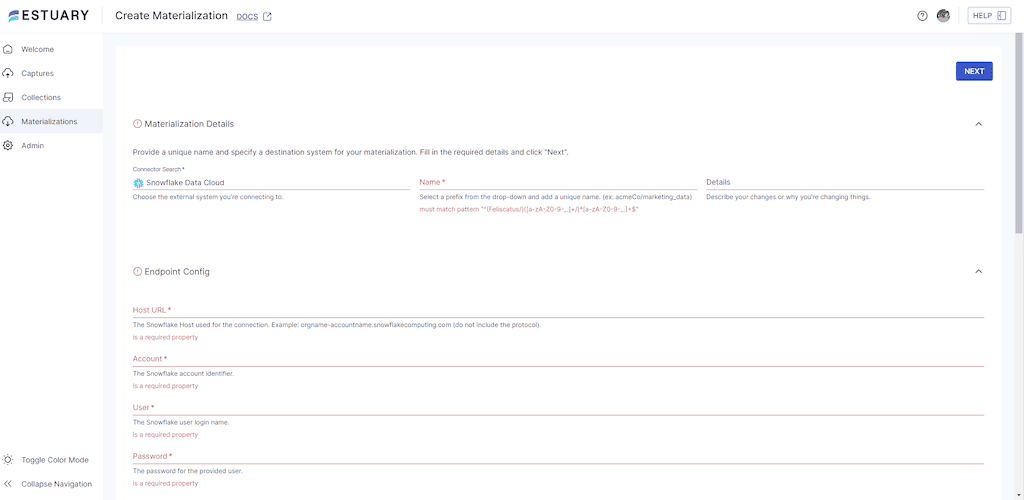Click the Endpoint Config error icon

tap(137, 272)
